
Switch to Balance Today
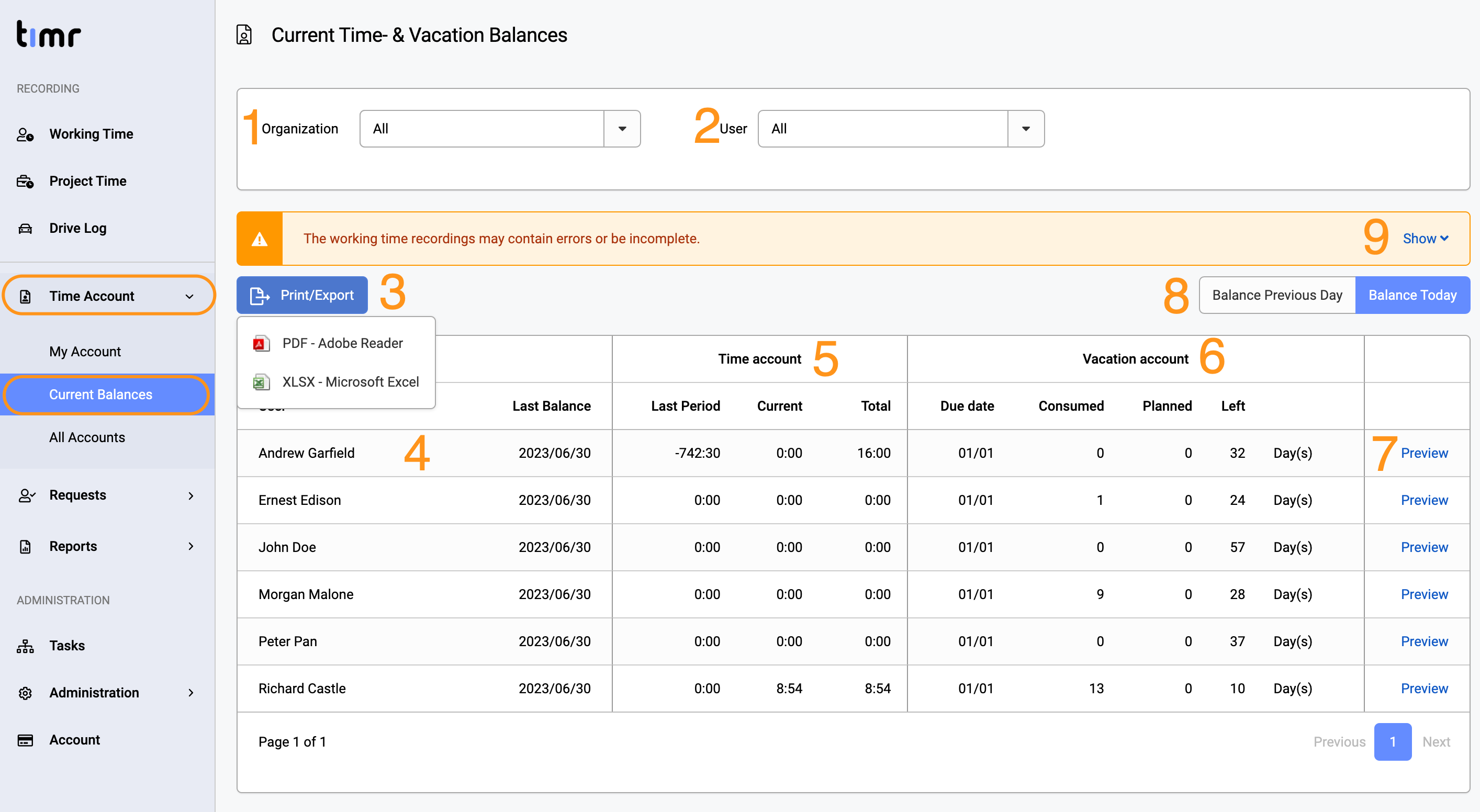tap(1413, 296)
